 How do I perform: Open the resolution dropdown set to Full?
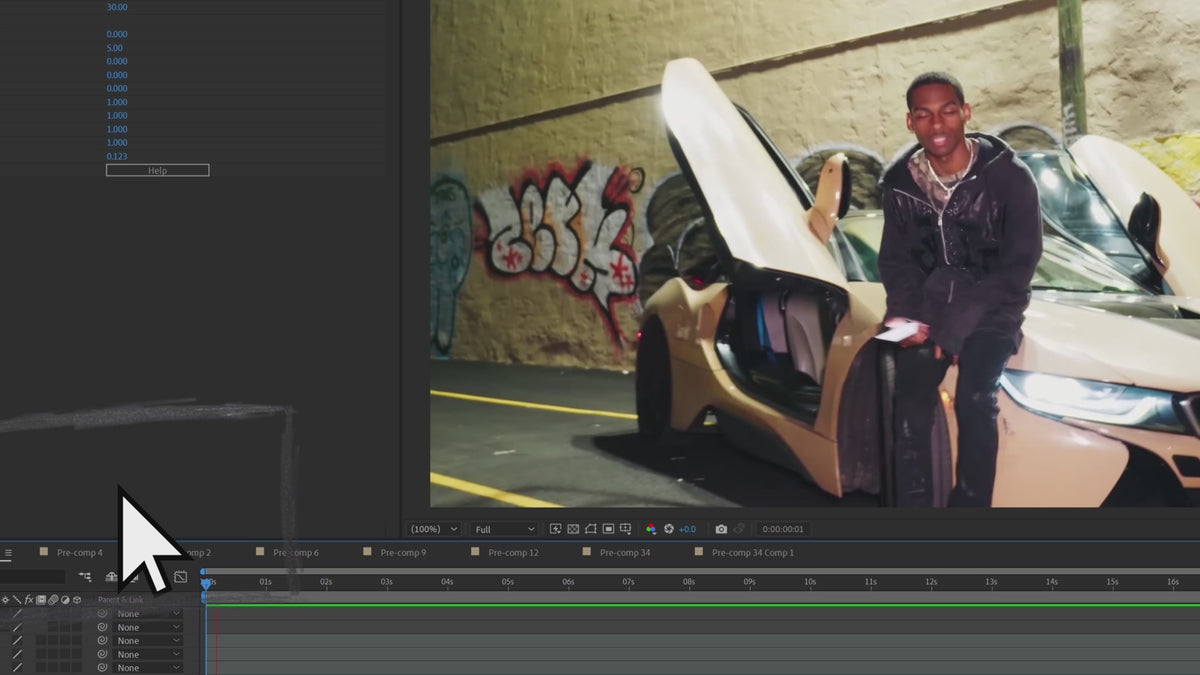(505, 529)
